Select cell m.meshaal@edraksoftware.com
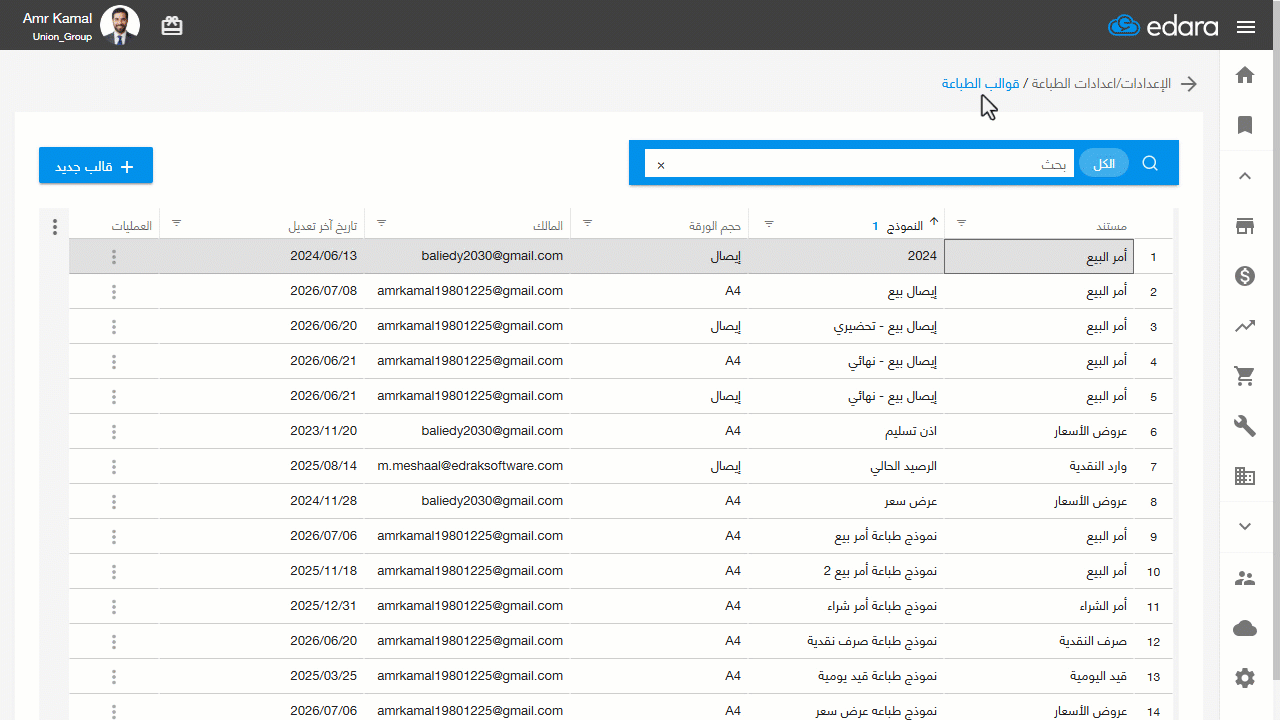This screenshot has height=720, width=1280. tap(467, 466)
